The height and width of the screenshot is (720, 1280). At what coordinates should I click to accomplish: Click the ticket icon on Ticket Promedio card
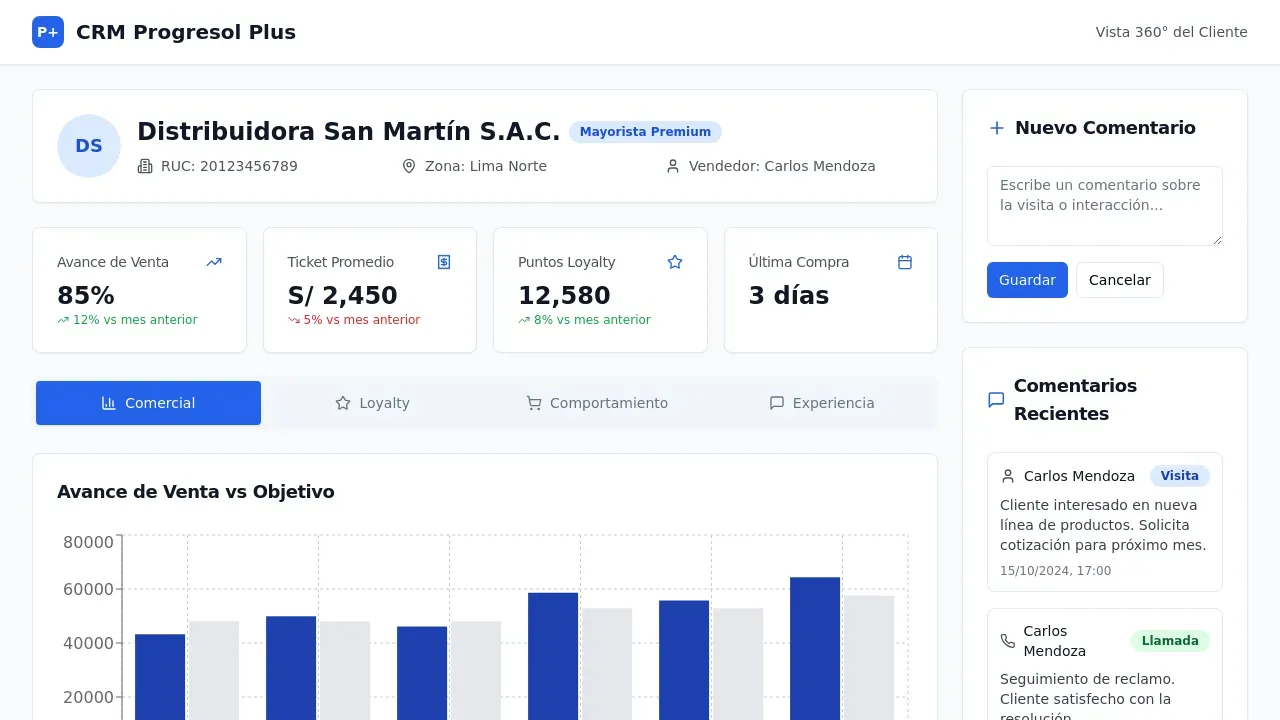point(443,261)
